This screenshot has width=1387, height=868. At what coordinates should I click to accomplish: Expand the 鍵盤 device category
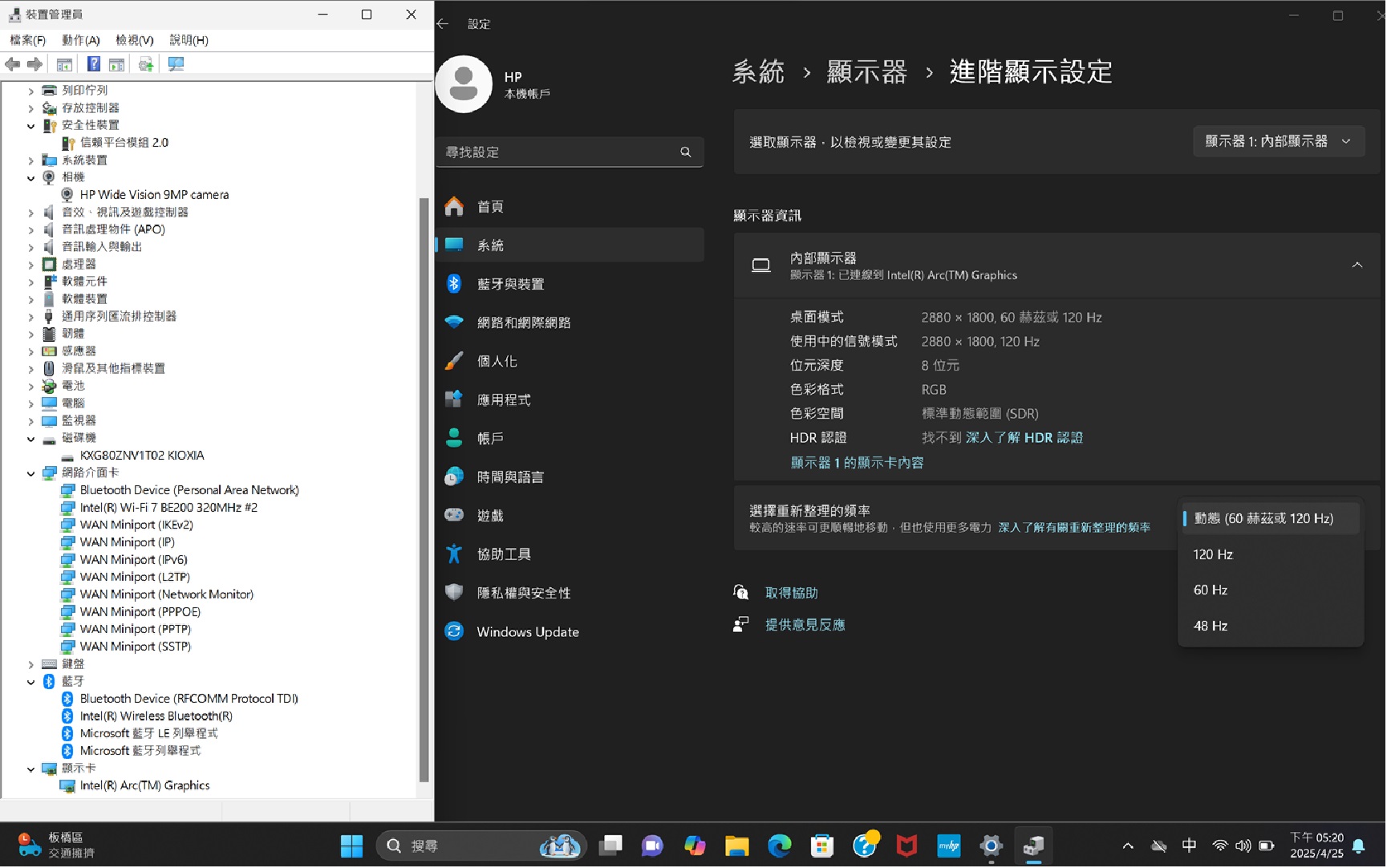coord(30,665)
